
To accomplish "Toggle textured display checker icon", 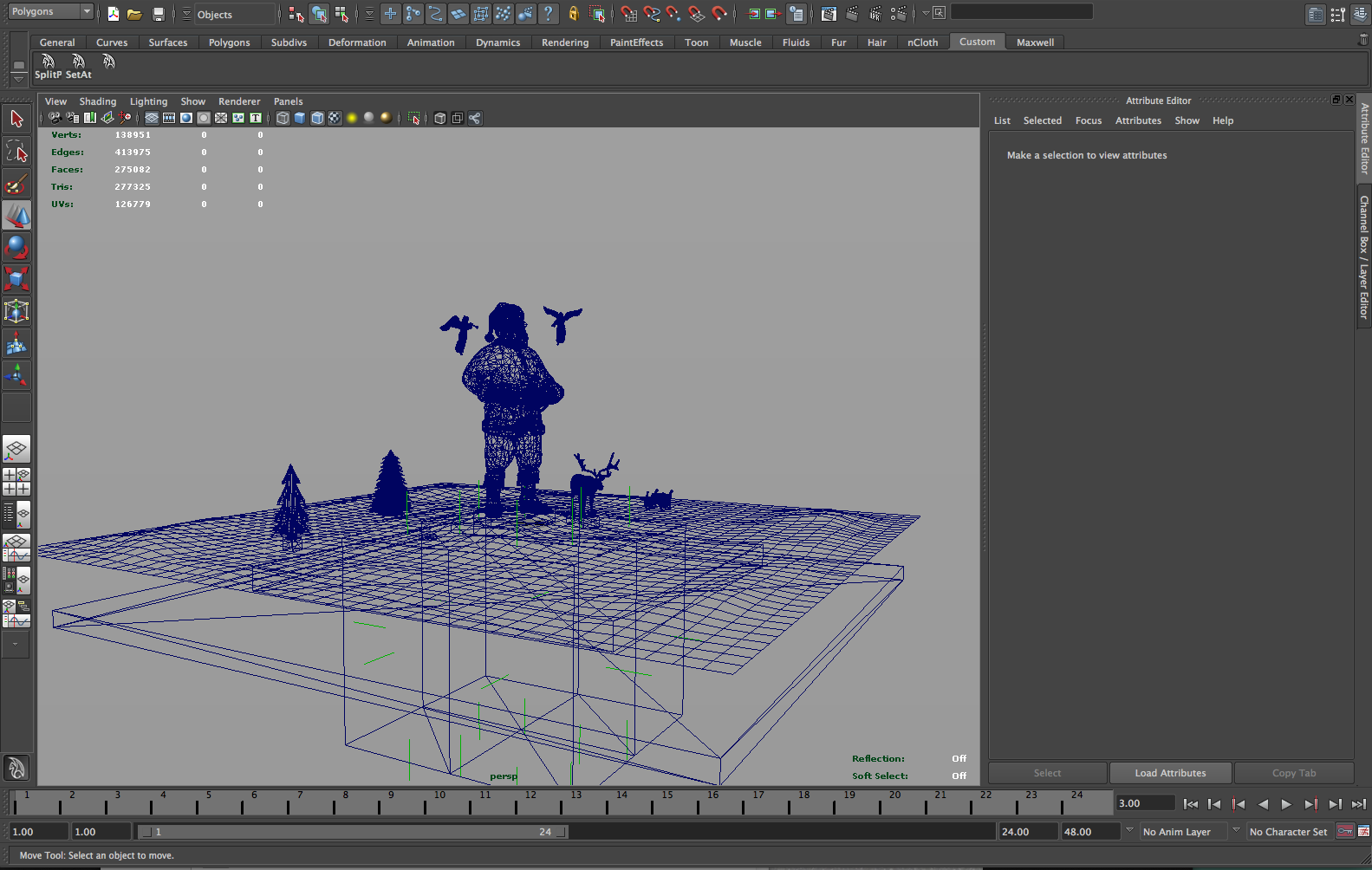I will (335, 118).
